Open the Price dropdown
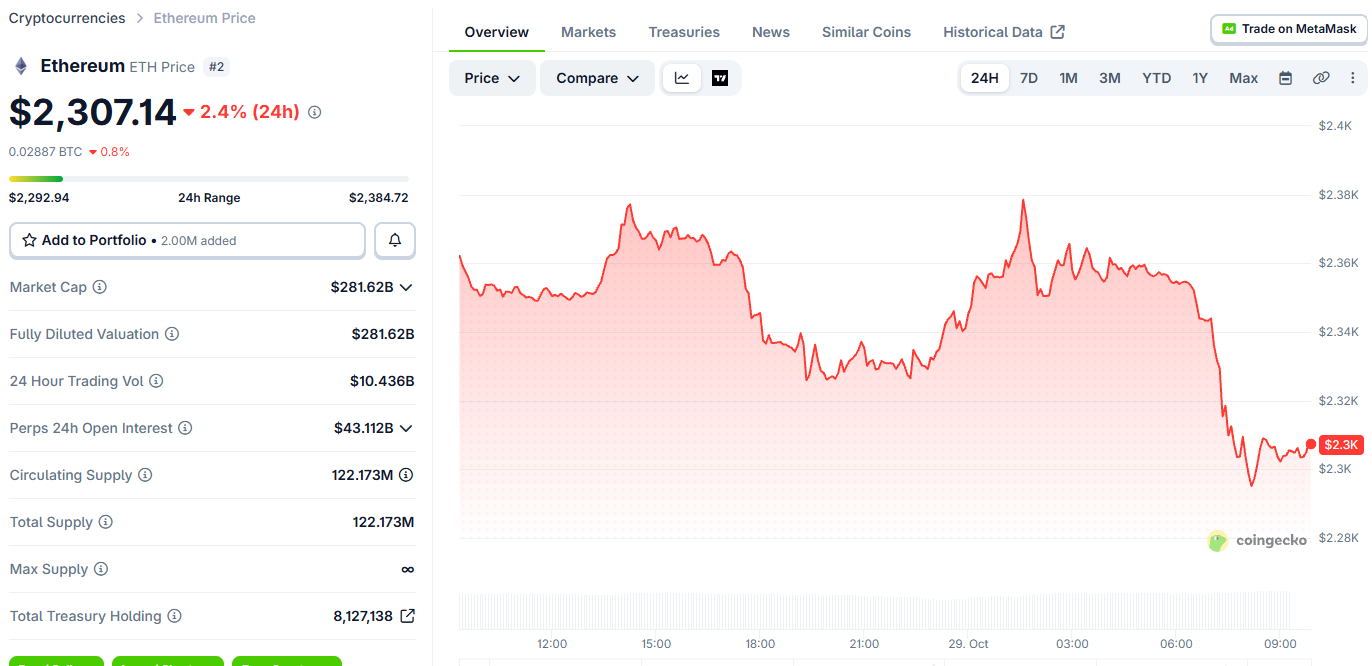The width and height of the screenshot is (1372, 666). tap(492, 78)
